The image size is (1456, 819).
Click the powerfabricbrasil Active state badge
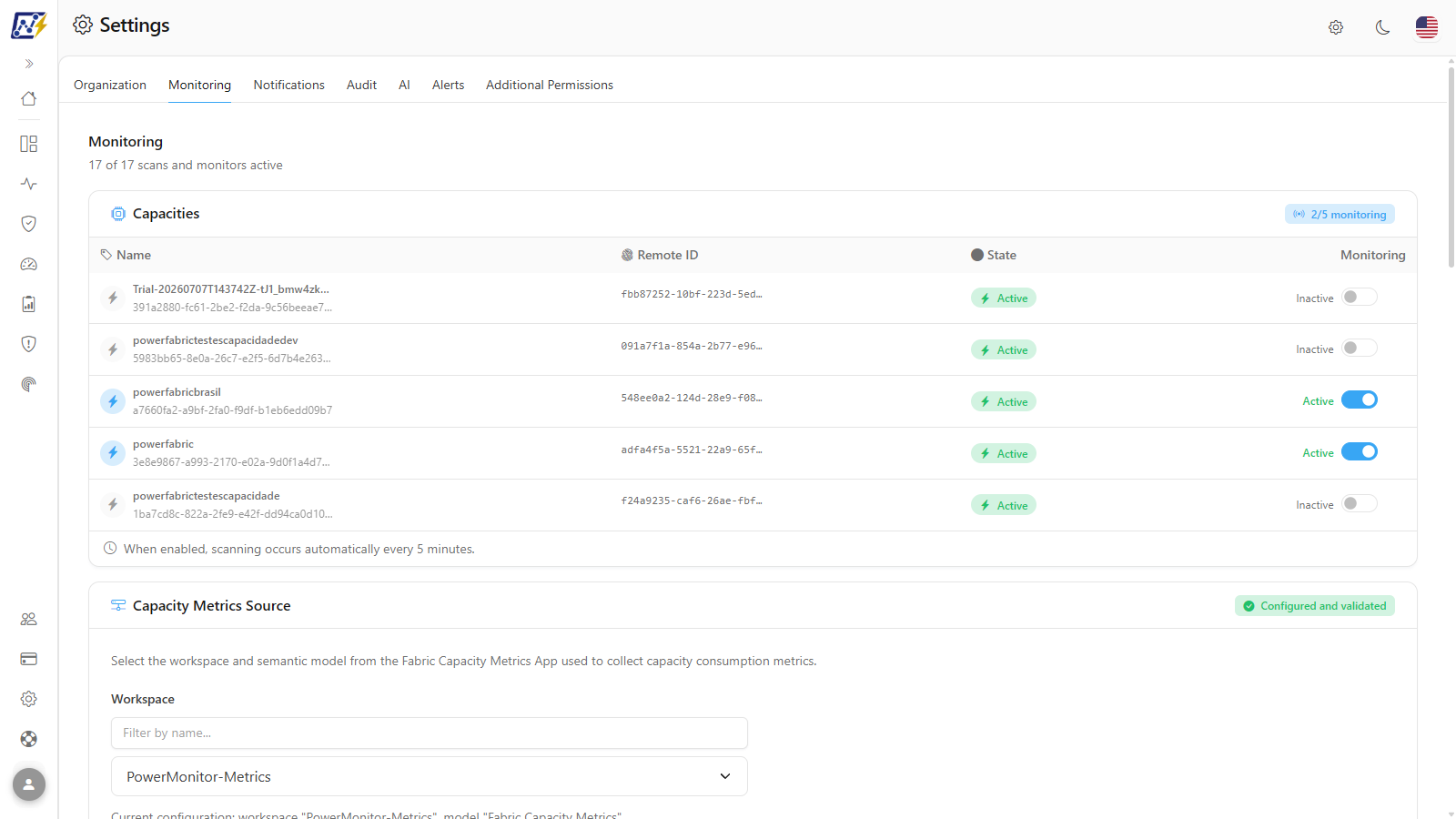1004,401
